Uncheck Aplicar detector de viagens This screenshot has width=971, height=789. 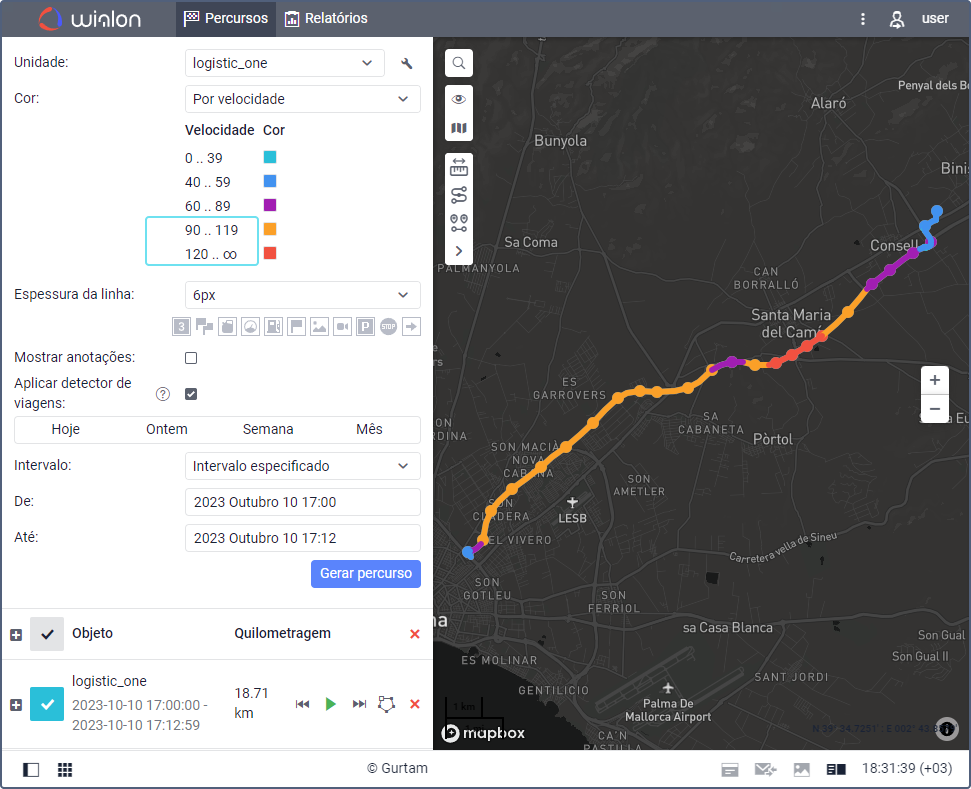tap(191, 394)
